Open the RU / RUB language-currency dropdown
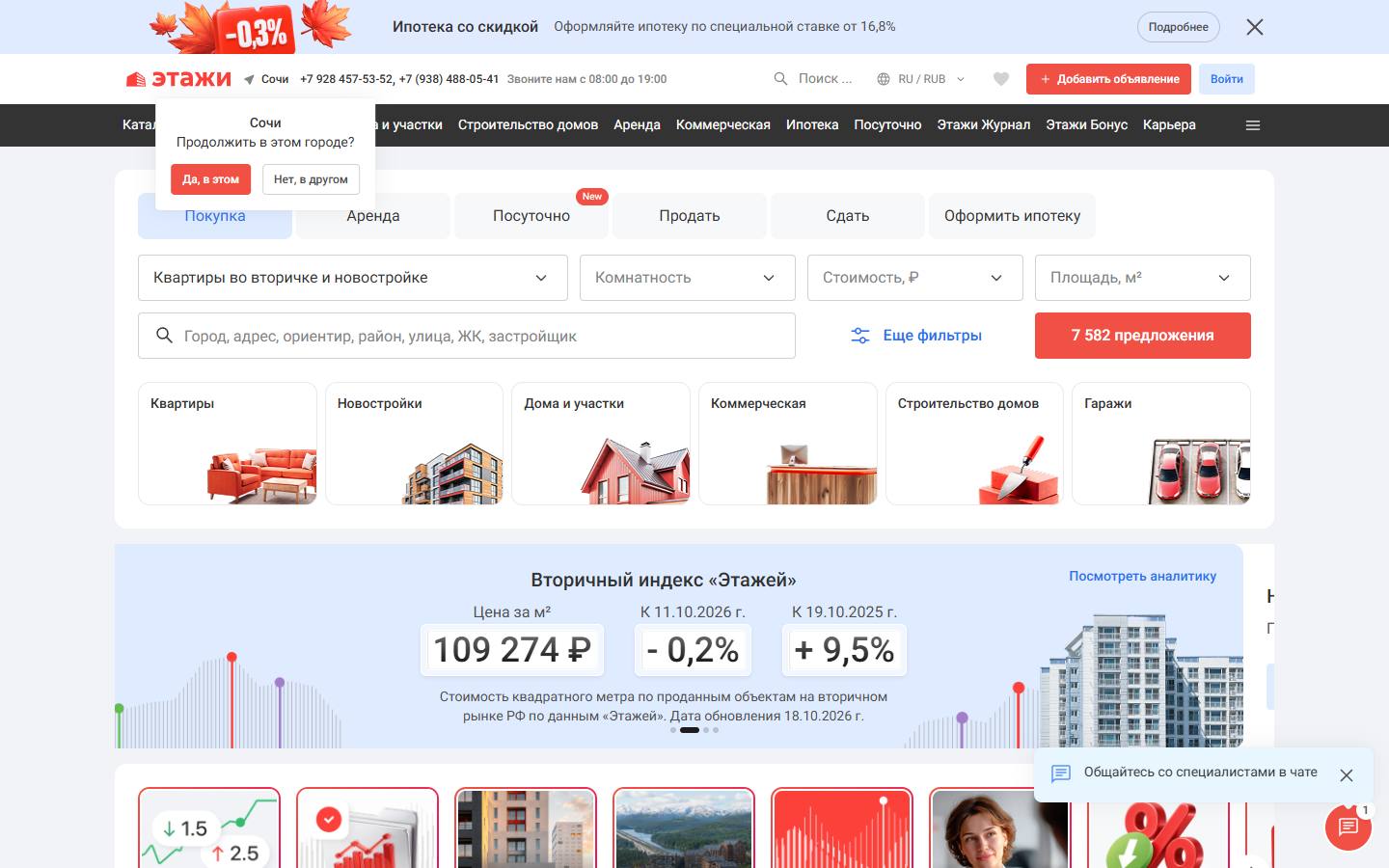This screenshot has height=868, width=1389. (x=921, y=79)
